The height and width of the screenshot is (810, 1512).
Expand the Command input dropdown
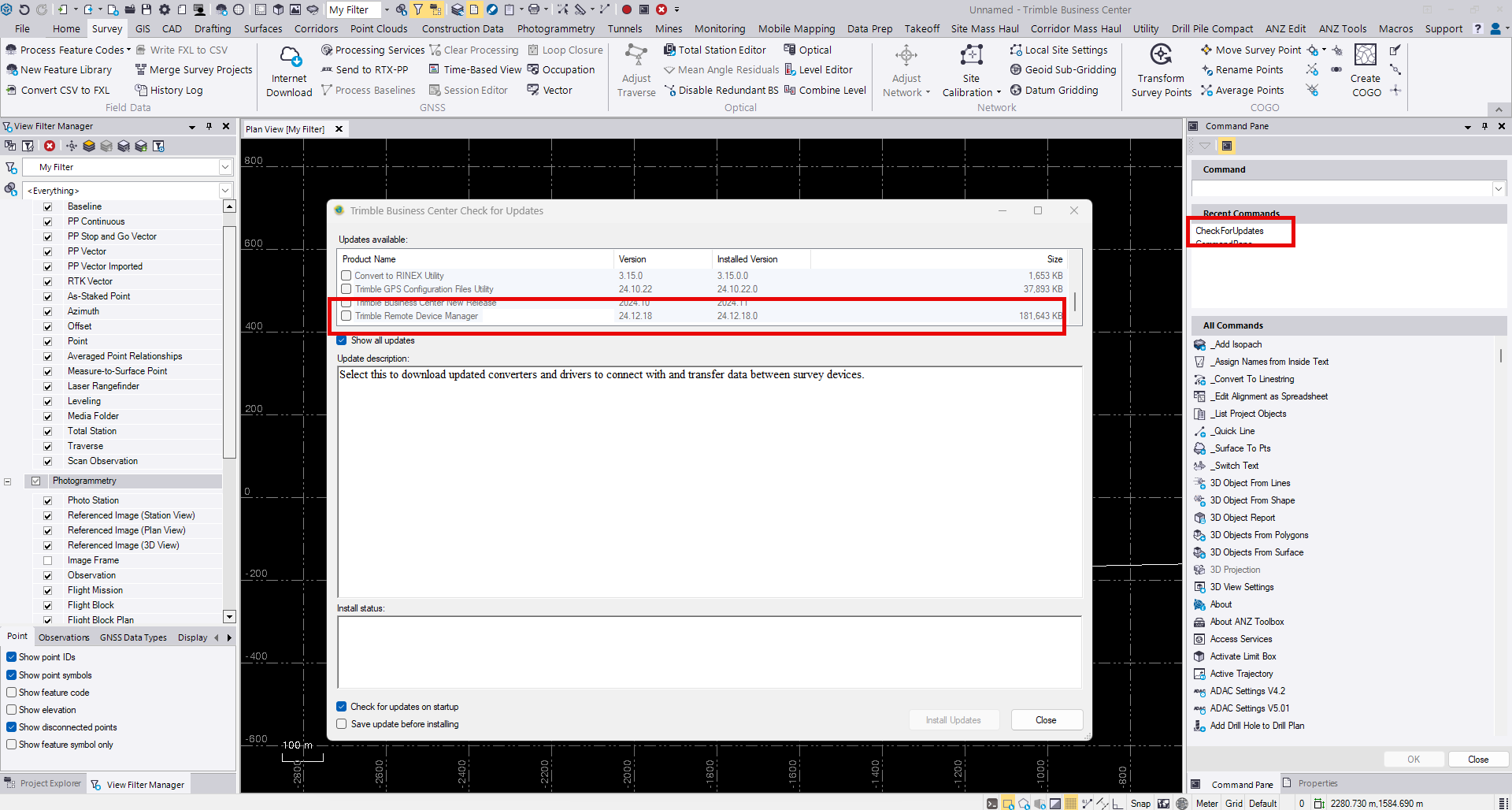(x=1498, y=189)
